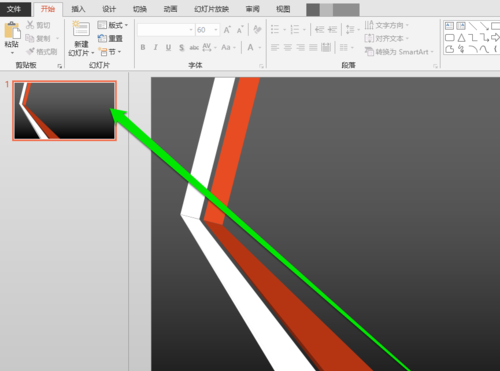Select the Cut scissors icon

click(30, 25)
